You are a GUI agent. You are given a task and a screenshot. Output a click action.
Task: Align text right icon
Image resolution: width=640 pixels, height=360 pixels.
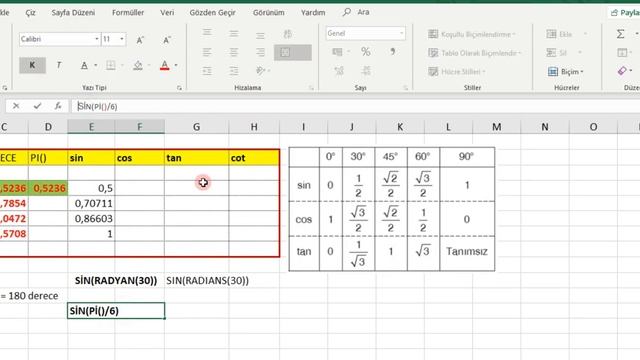[x=260, y=52]
